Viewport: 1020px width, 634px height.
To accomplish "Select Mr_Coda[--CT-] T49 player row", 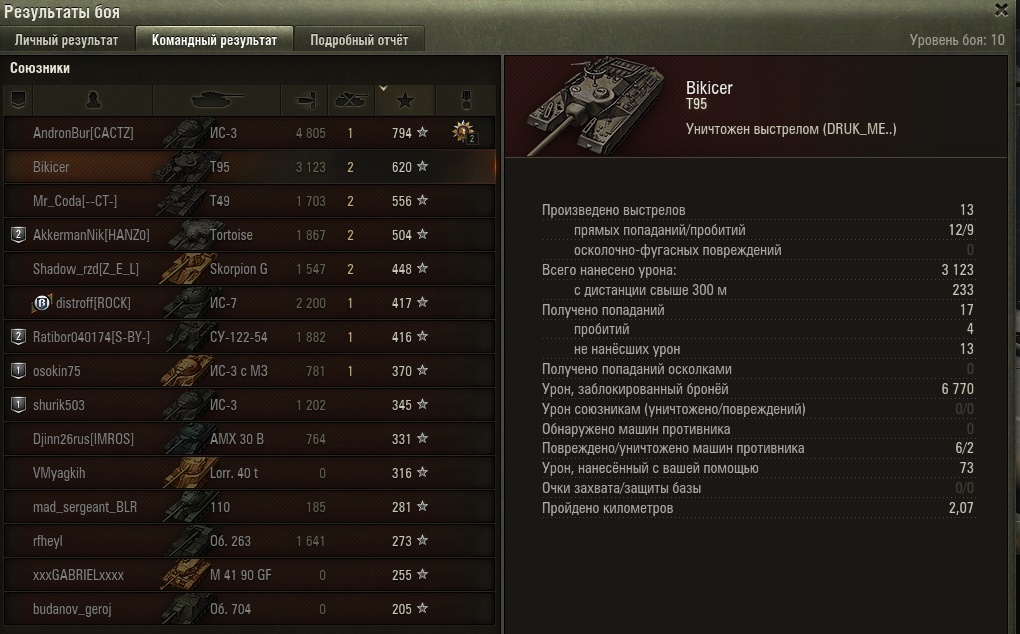I will click(x=250, y=201).
